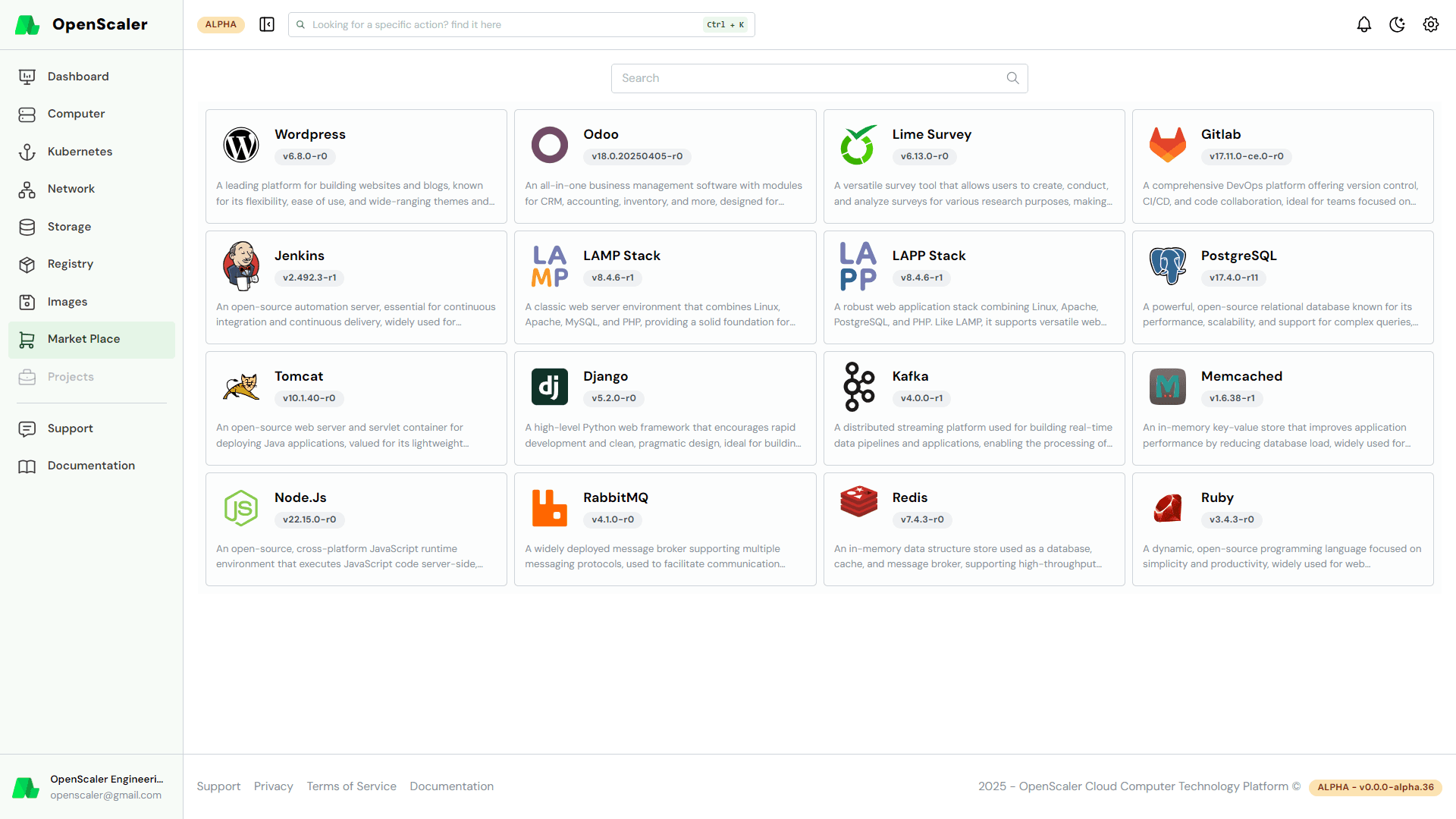Open footer Documentation link
Screen dimensions: 1456x819
(x=451, y=786)
